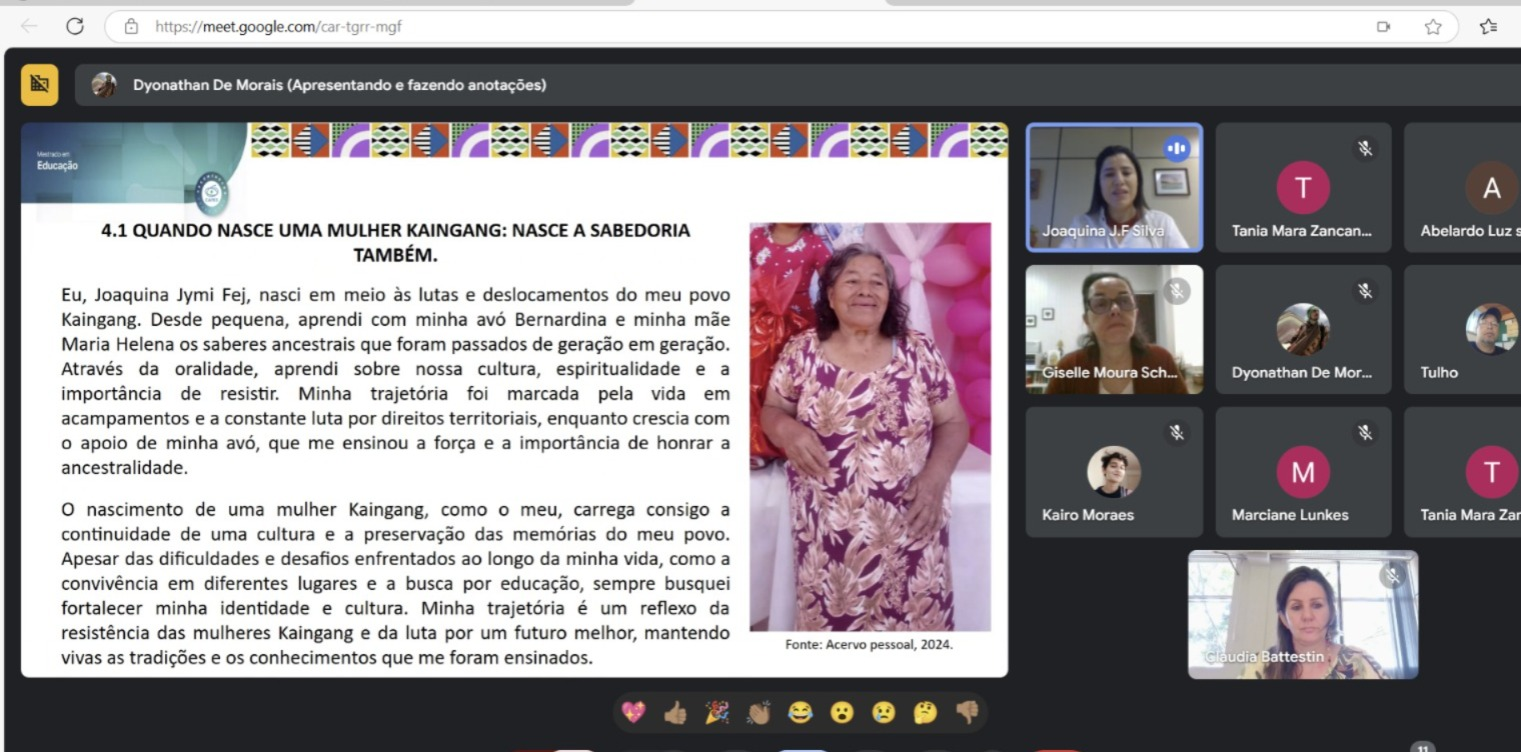1521x752 pixels.
Task: Open camera permission icon in address bar
Action: (x=1384, y=27)
